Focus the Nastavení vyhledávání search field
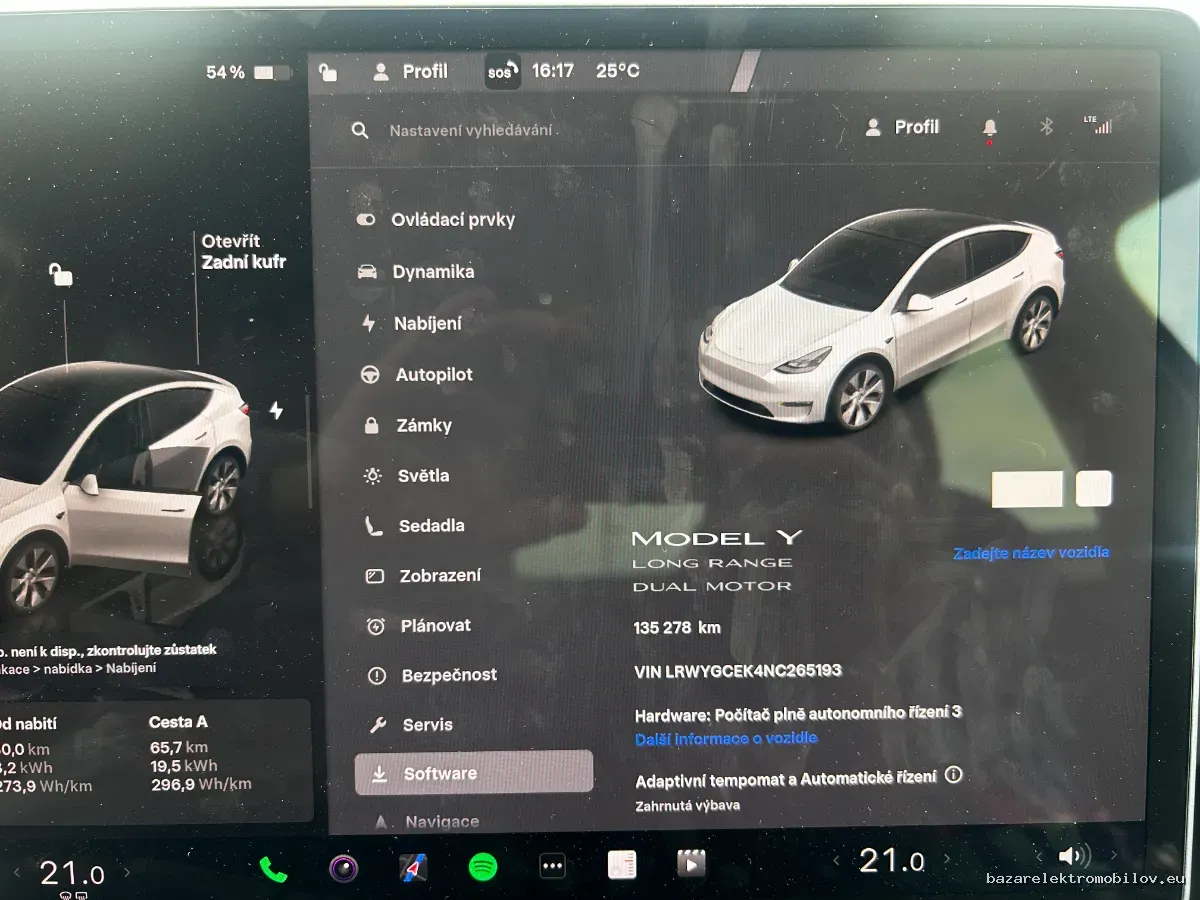 (471, 131)
